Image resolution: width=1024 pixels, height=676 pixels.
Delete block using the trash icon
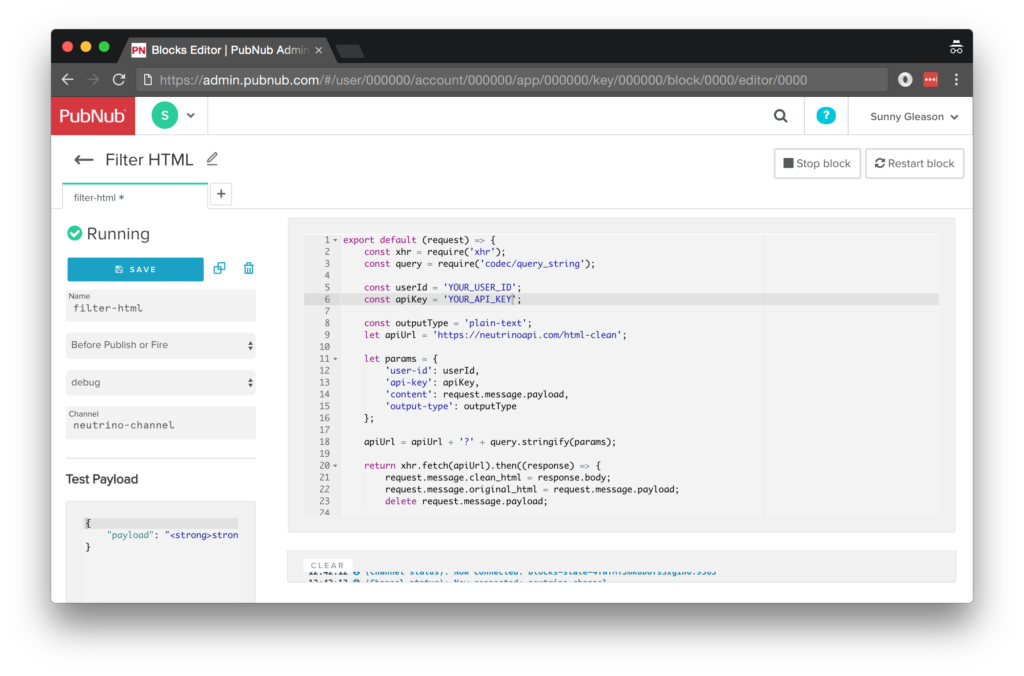[249, 268]
